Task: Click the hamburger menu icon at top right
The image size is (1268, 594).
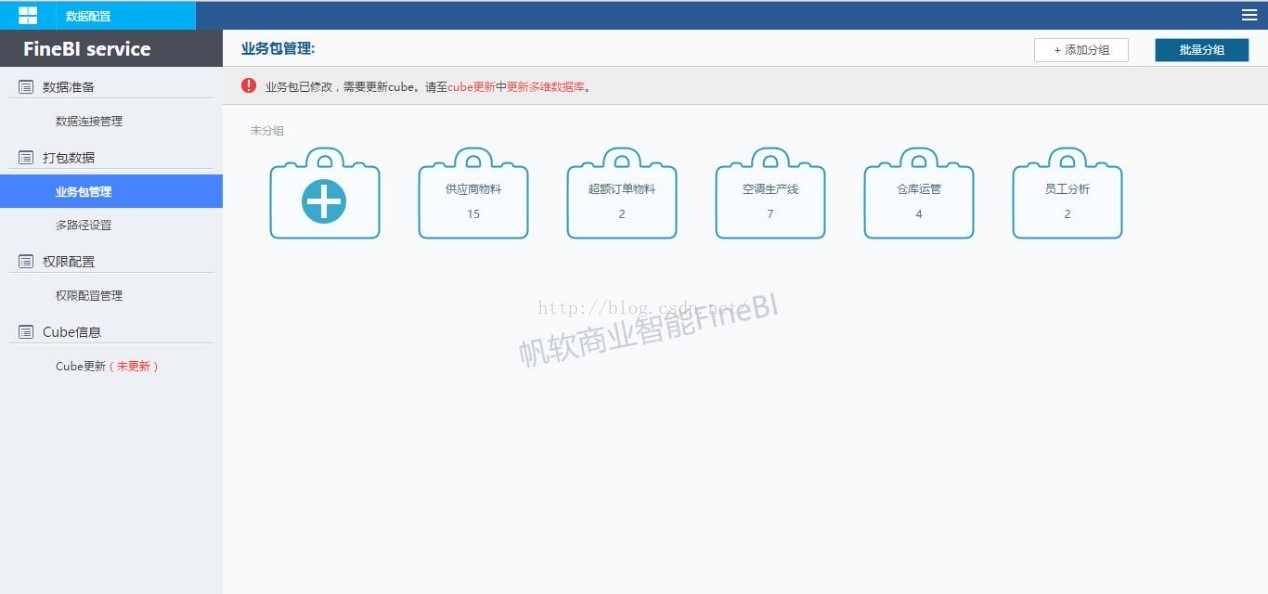Action: (x=1249, y=15)
